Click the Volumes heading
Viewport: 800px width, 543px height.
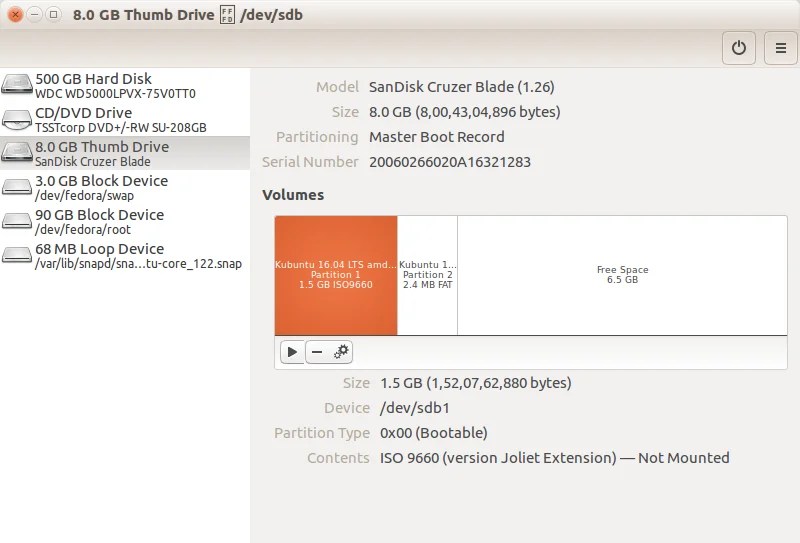[x=293, y=195]
